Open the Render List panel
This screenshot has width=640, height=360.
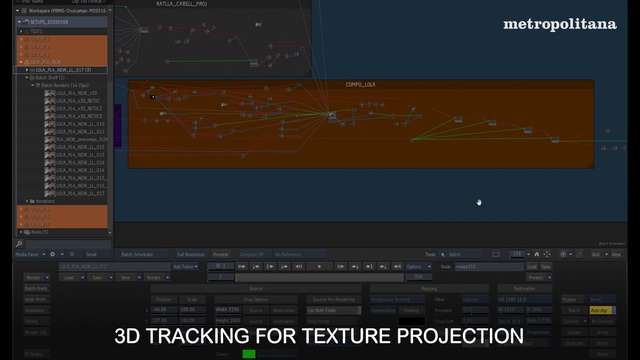(37, 332)
